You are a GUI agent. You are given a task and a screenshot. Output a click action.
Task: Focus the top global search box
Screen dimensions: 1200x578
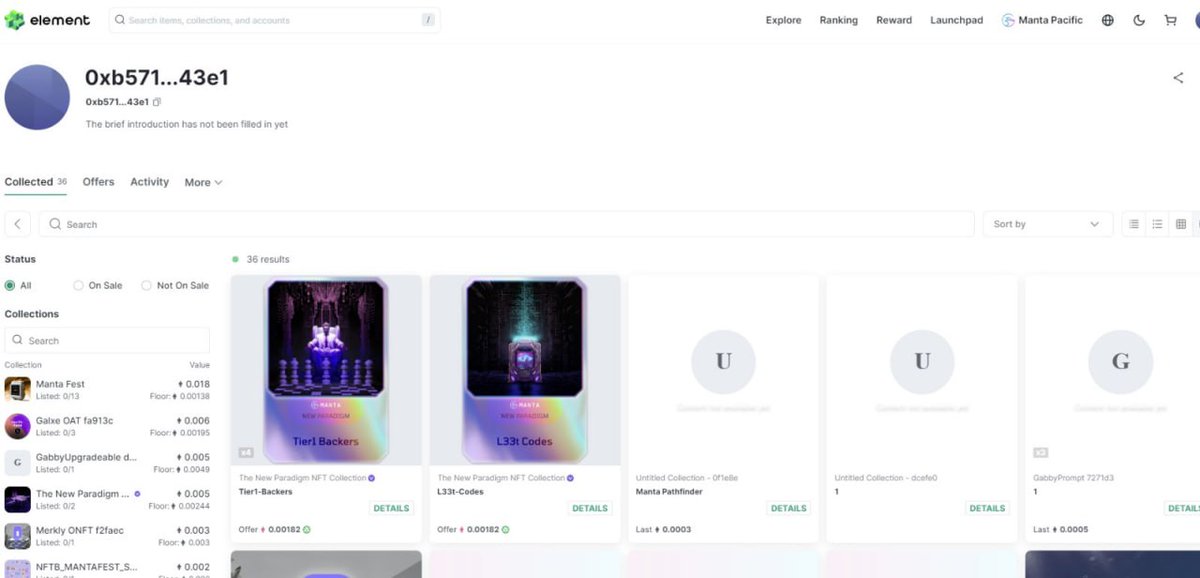click(x=274, y=20)
